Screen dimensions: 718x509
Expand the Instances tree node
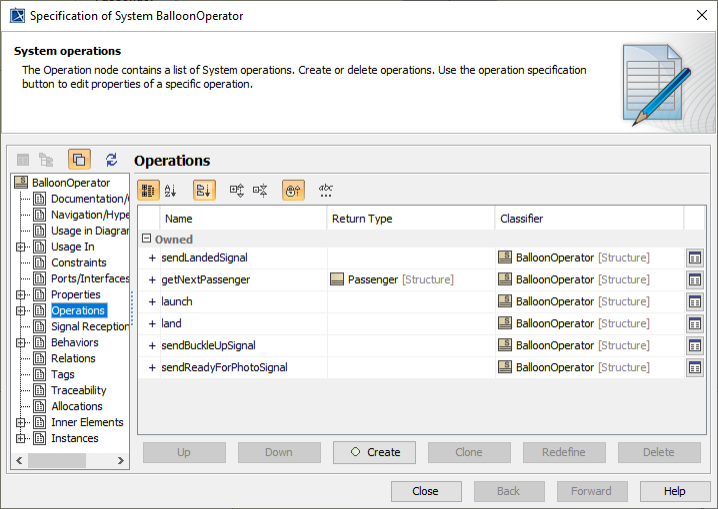coord(20,439)
